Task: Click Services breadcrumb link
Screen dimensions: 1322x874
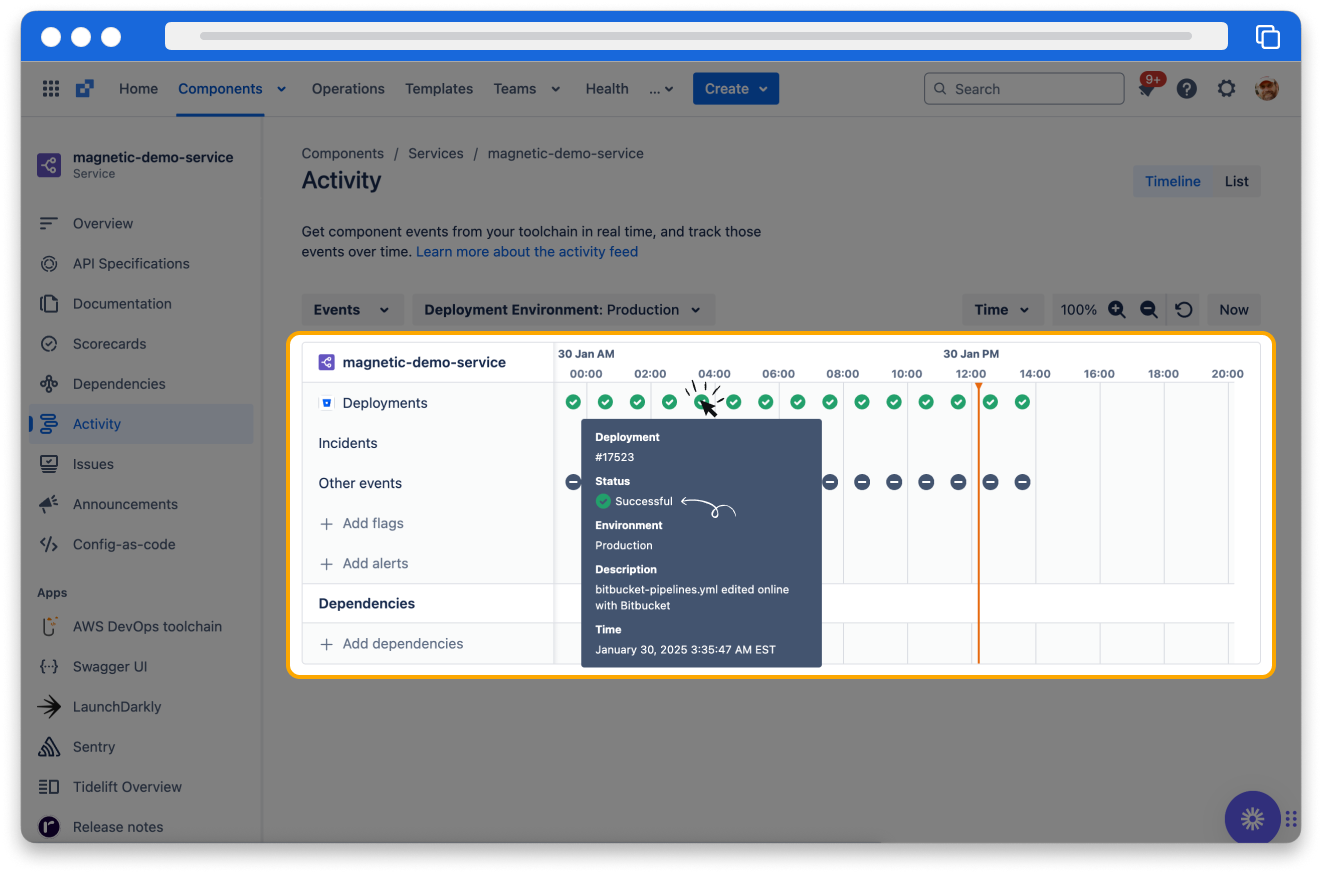Action: pos(436,154)
